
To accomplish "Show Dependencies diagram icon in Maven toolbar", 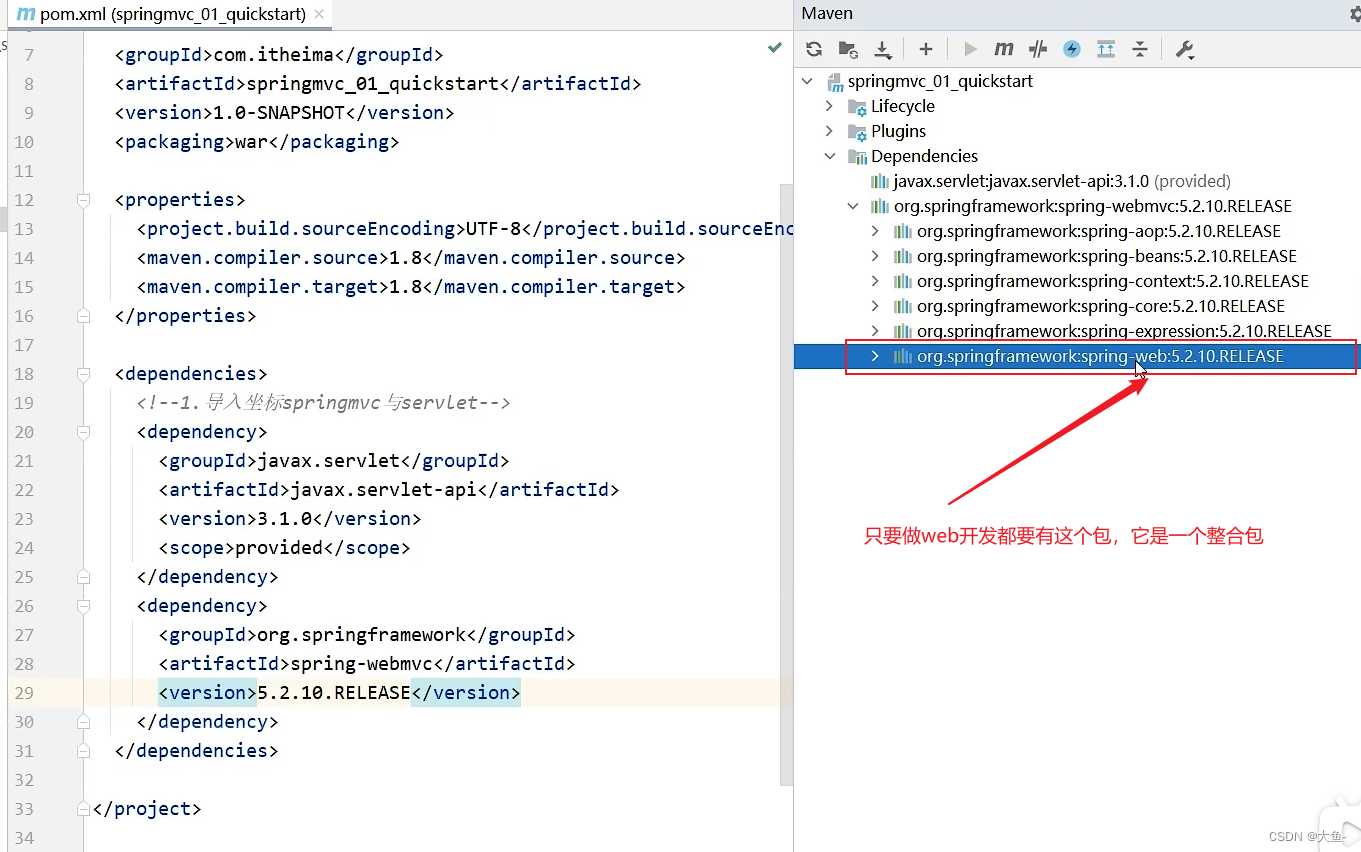I will pyautogui.click(x=1106, y=49).
